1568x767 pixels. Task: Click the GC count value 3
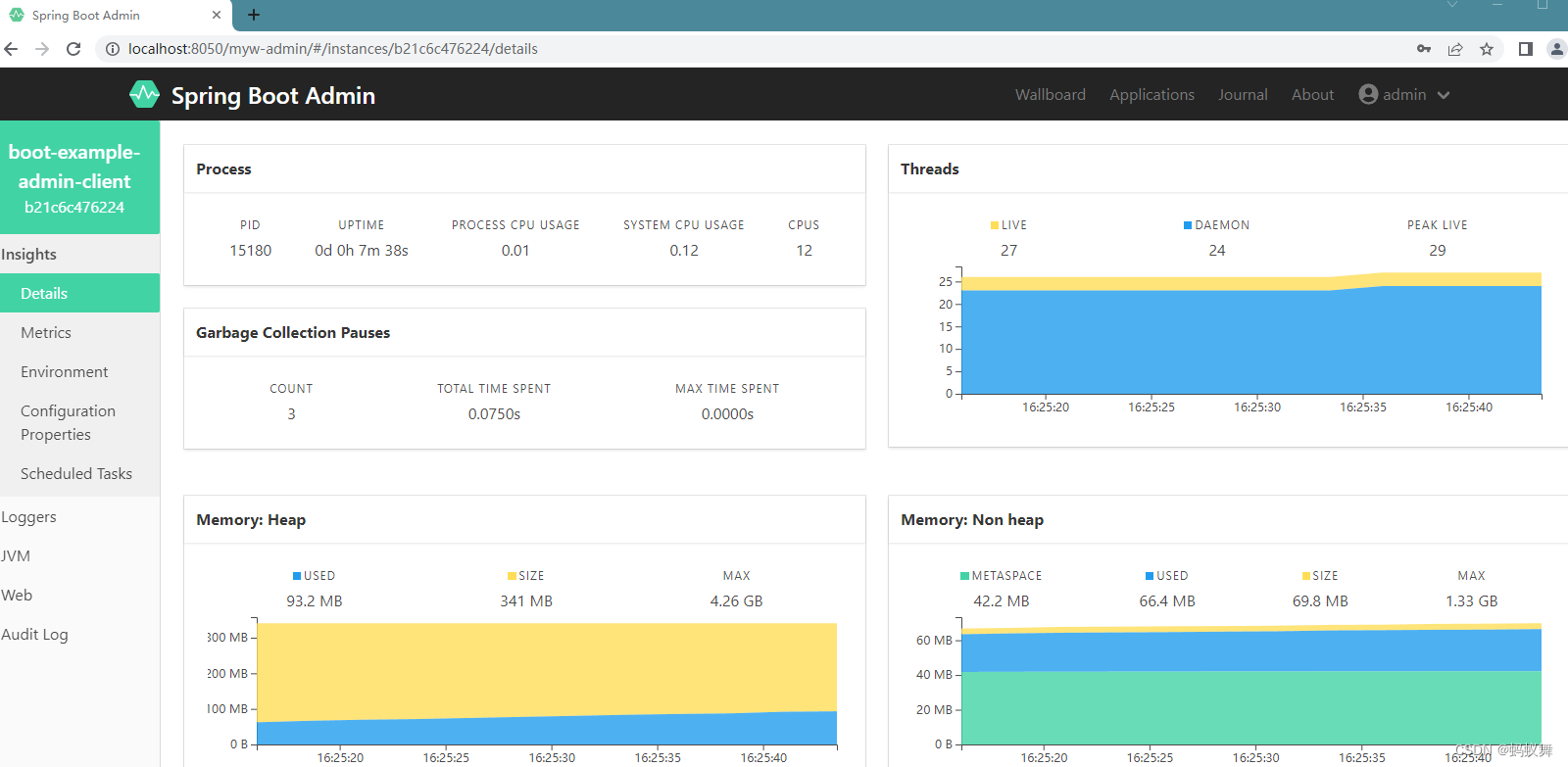[x=291, y=414]
